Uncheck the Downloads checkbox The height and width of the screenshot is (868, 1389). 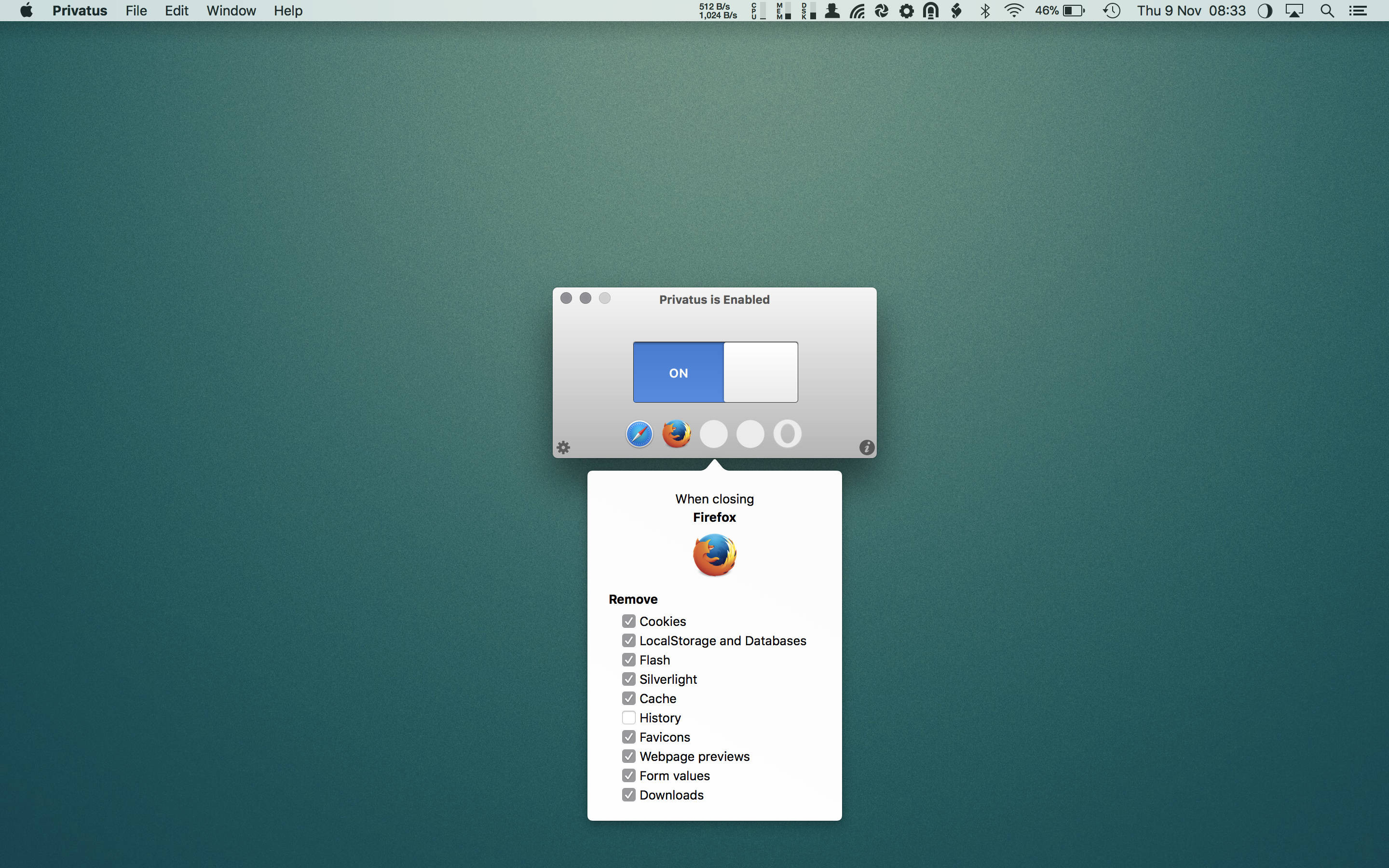(628, 795)
